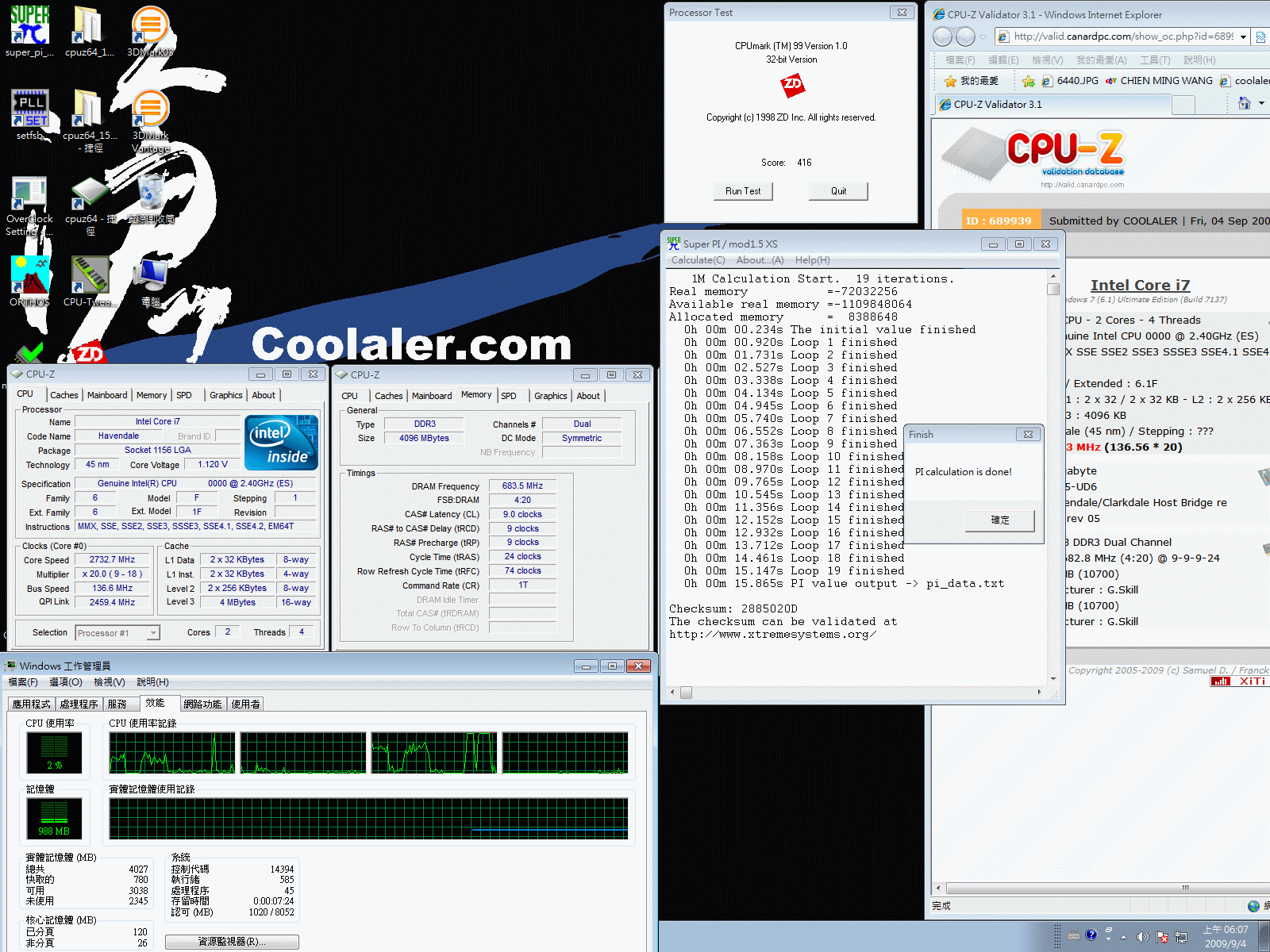Click the IE forward navigation button

click(965, 36)
